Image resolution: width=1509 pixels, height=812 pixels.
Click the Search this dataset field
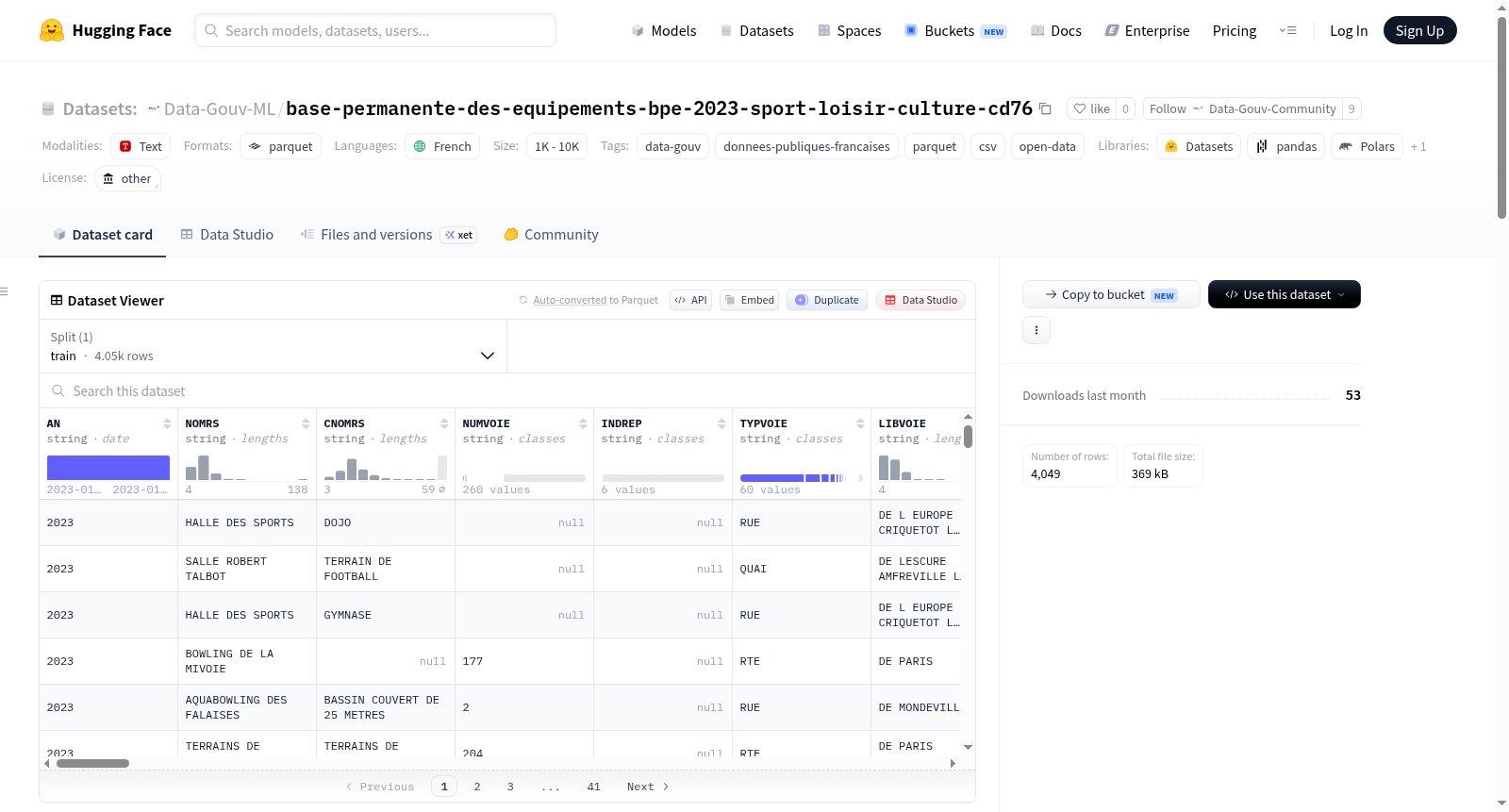pos(507,390)
